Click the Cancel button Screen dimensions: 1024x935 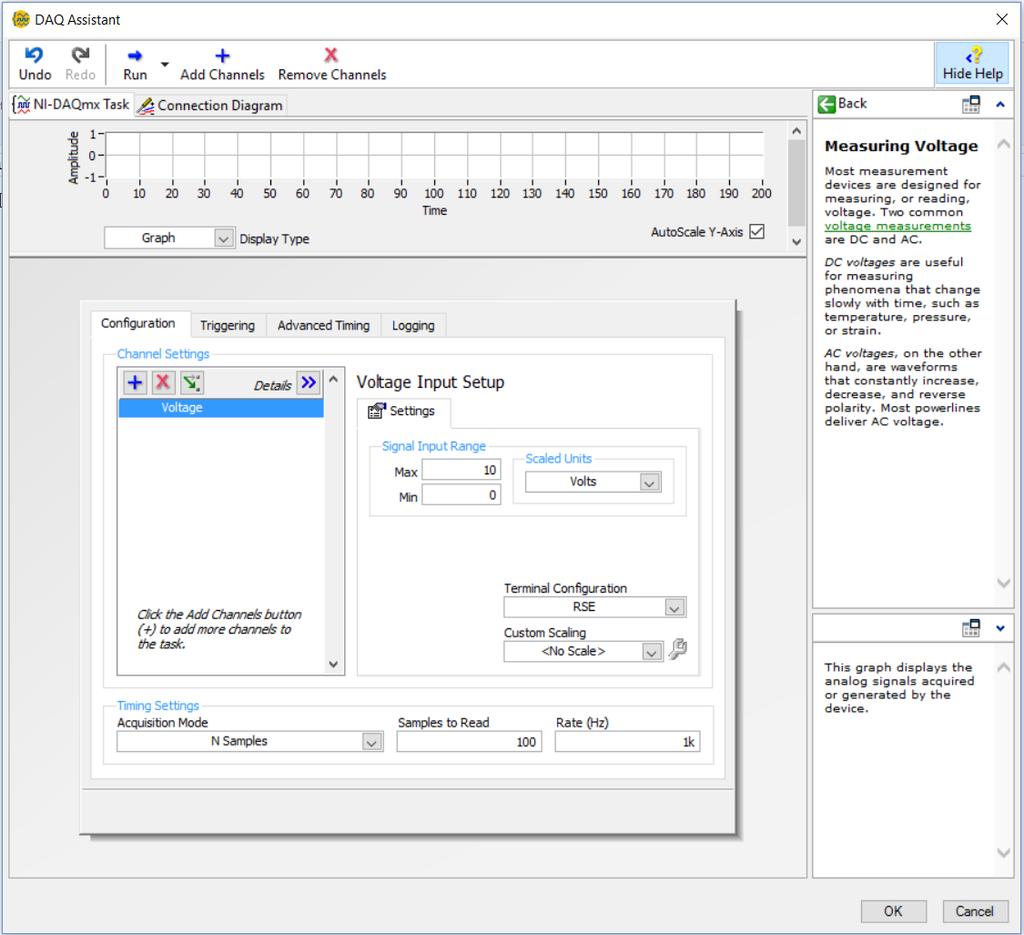975,911
